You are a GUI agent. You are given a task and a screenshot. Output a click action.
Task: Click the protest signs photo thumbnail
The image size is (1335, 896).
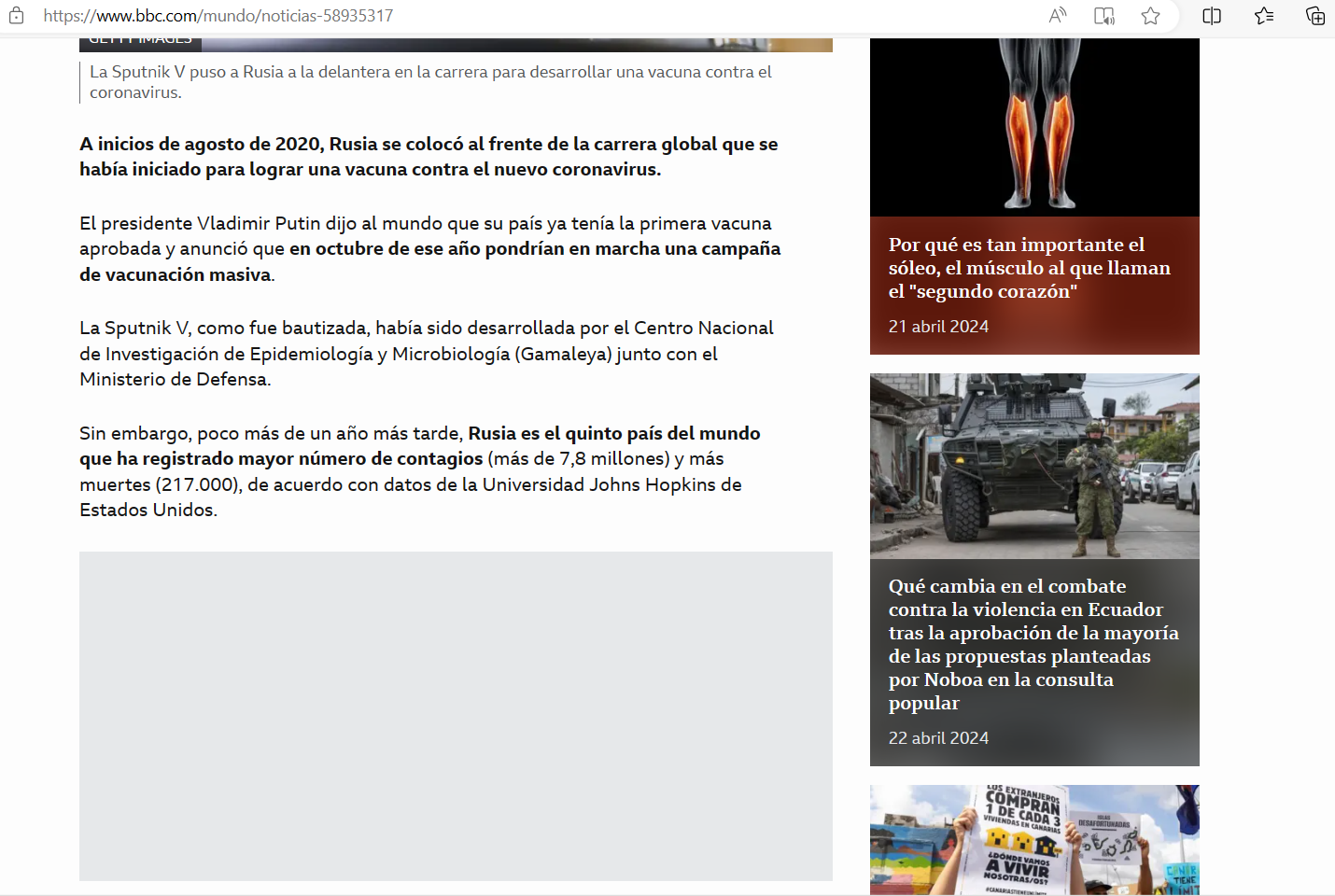pyautogui.click(x=1034, y=840)
